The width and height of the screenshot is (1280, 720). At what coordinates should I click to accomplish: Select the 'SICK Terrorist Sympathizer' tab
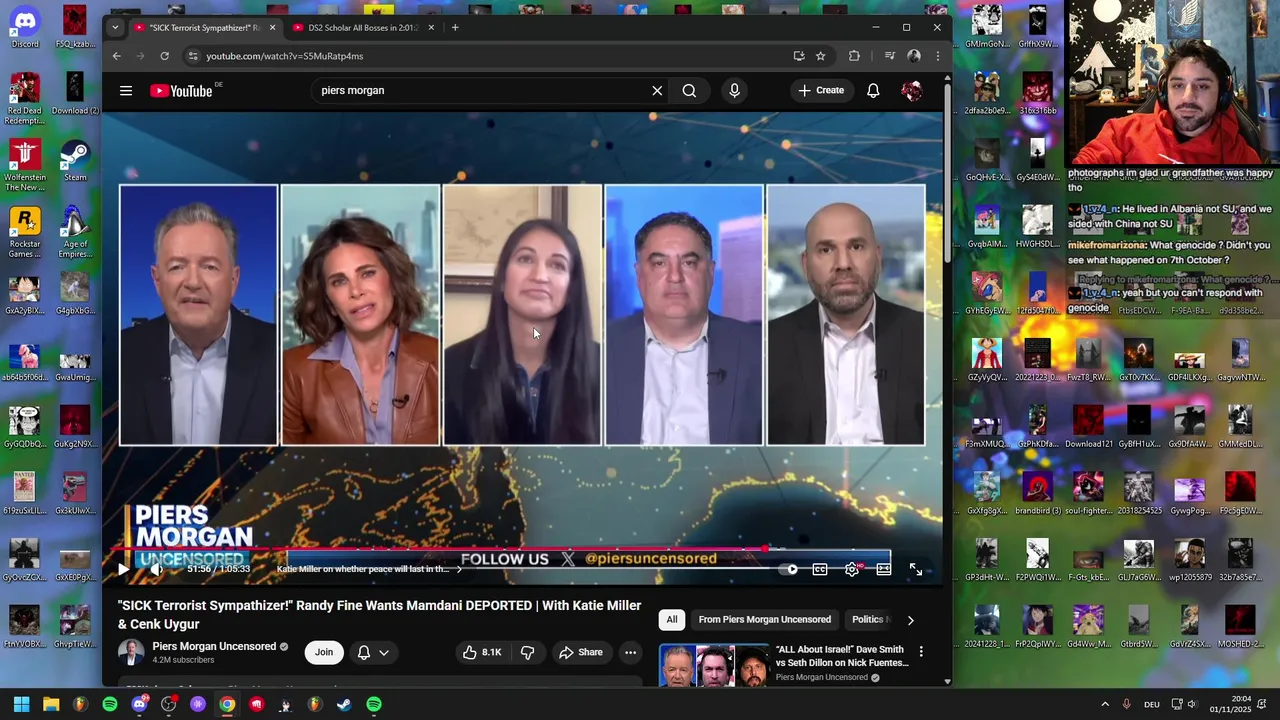pos(203,28)
